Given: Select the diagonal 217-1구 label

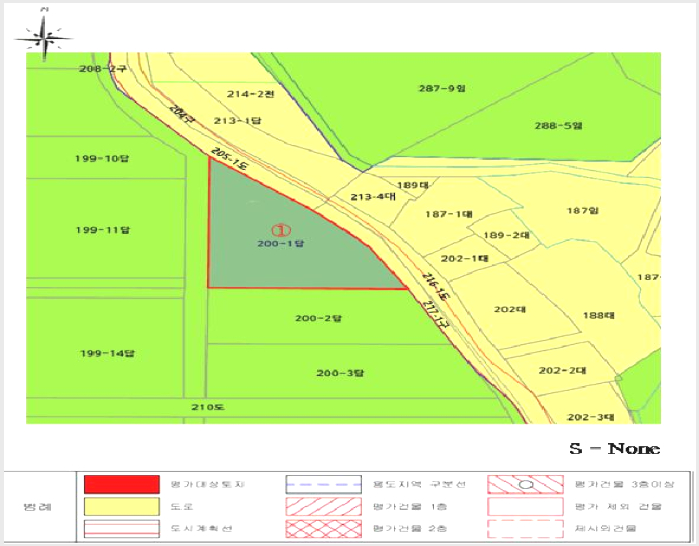Looking at the screenshot, I should [x=435, y=316].
